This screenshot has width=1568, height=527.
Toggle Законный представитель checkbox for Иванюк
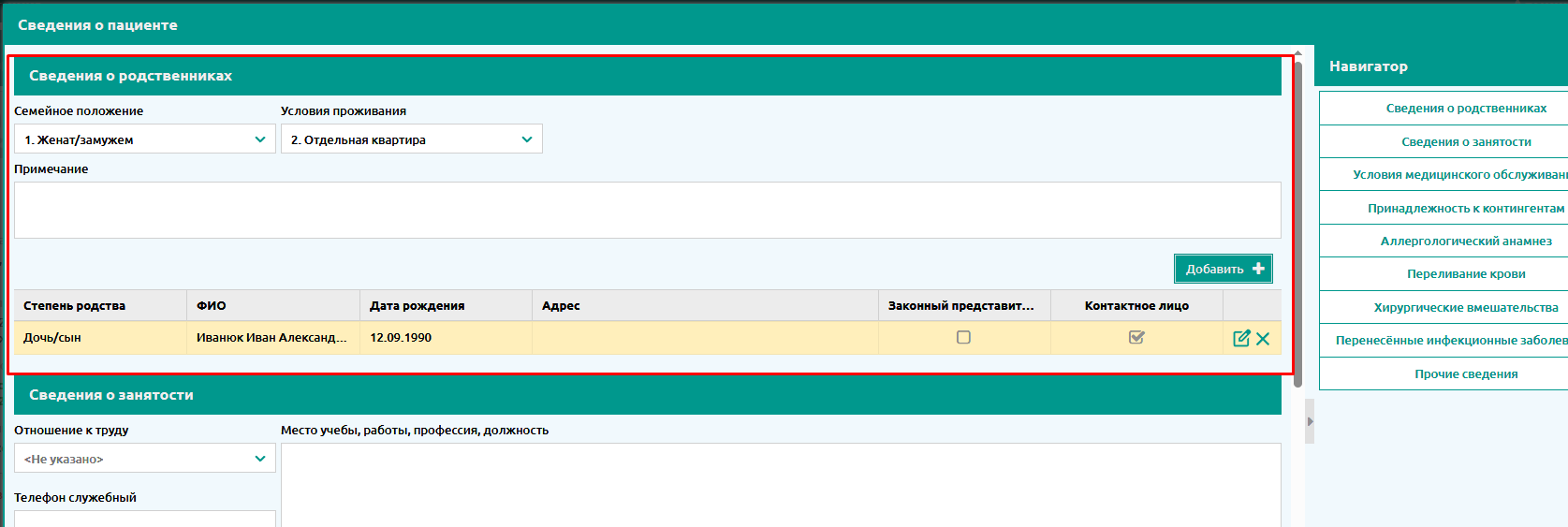[963, 337]
